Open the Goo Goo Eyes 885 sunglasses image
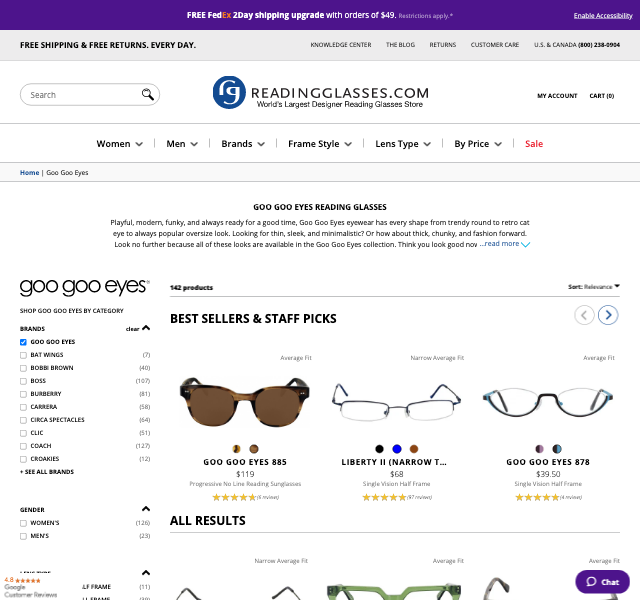 coord(245,402)
